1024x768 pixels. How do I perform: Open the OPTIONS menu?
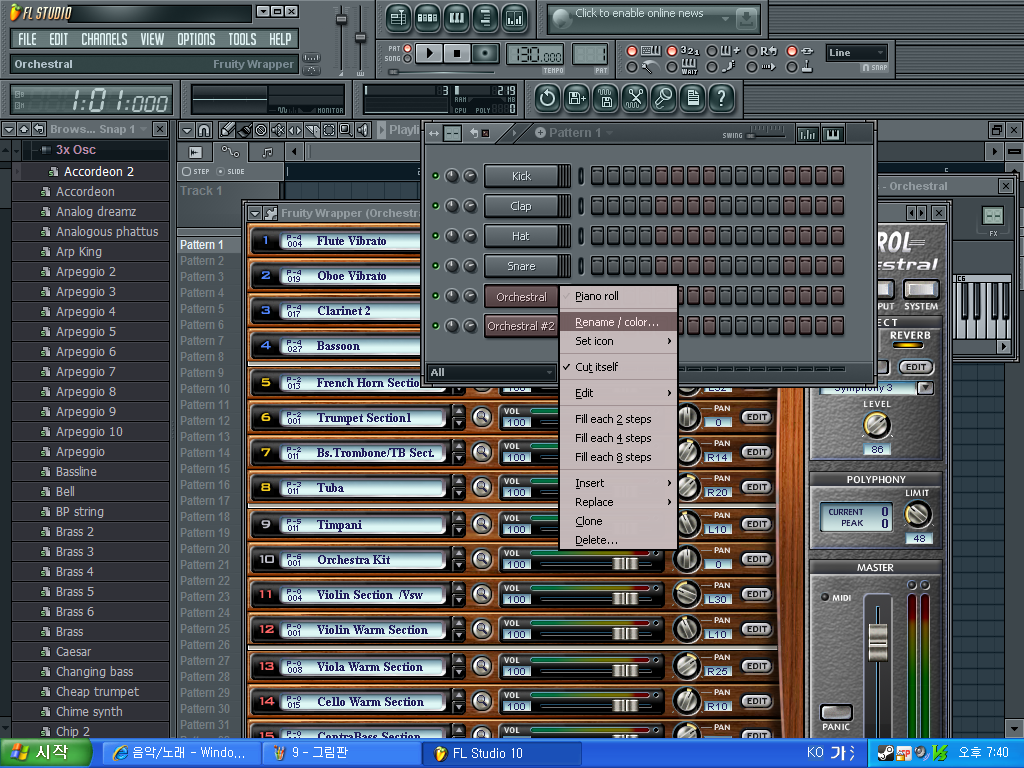click(196, 39)
